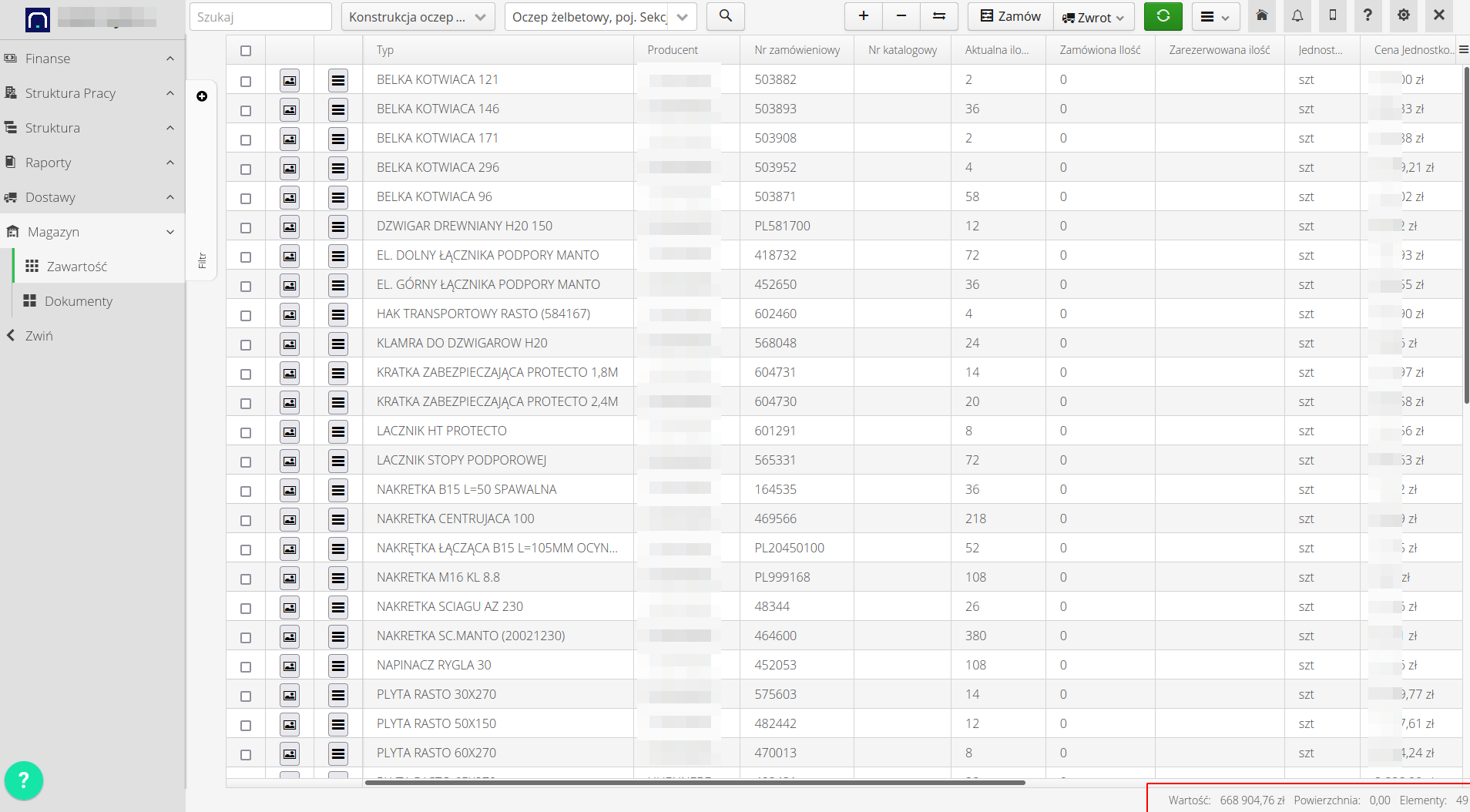Click the mobile device icon
Image resolution: width=1470 pixels, height=812 pixels.
(1333, 16)
